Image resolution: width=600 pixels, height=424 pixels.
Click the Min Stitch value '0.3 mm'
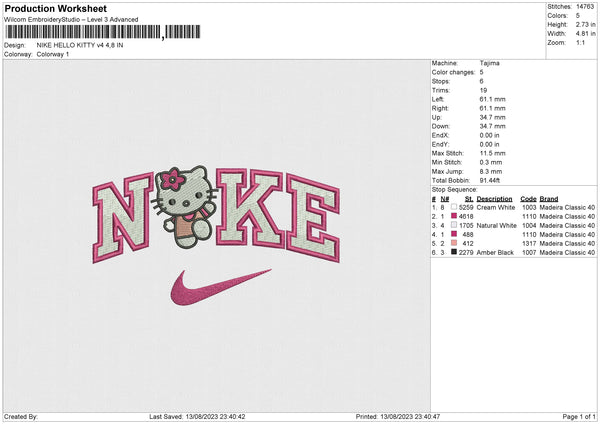pos(491,162)
